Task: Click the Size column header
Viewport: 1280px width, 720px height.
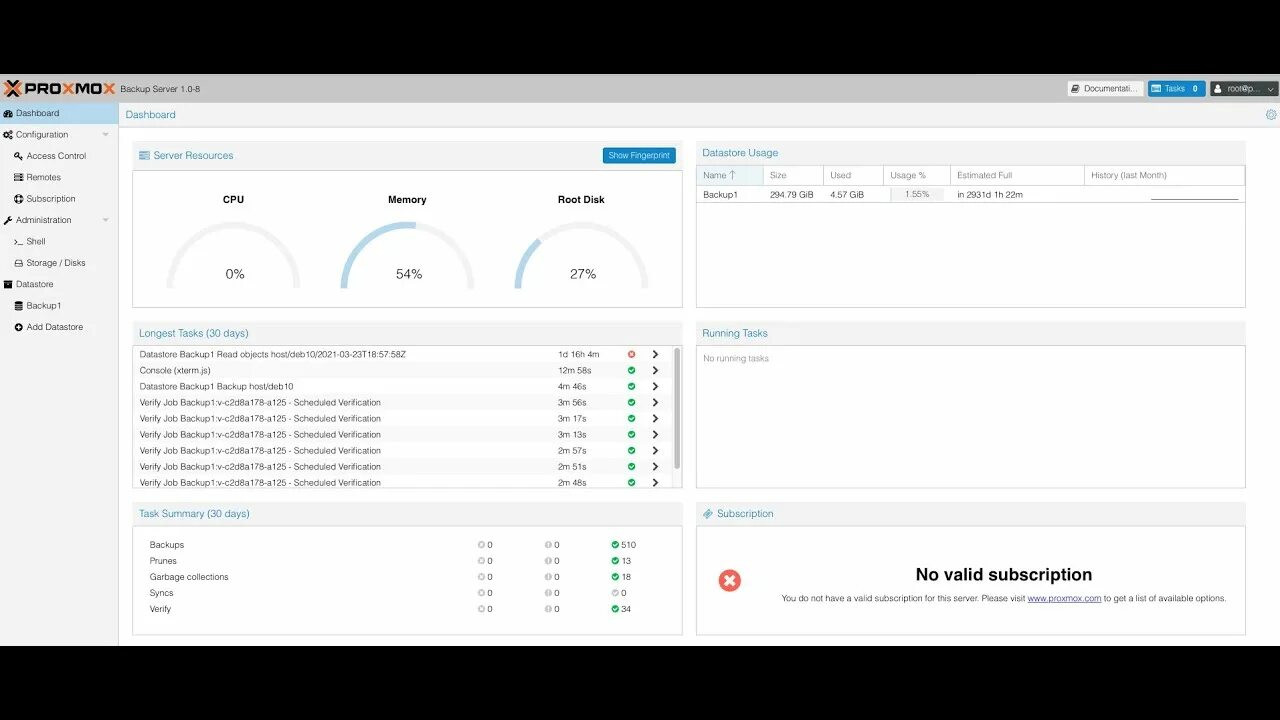Action: tap(793, 175)
